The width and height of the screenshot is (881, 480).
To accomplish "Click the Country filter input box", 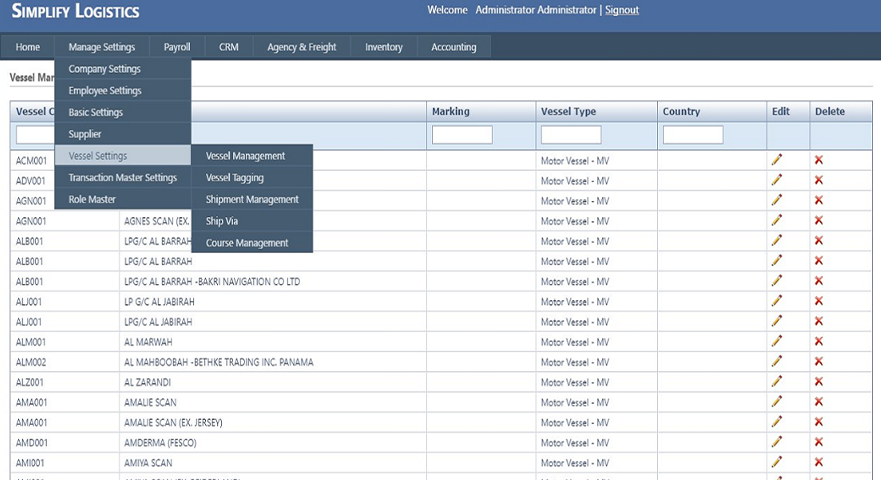I will click(693, 135).
